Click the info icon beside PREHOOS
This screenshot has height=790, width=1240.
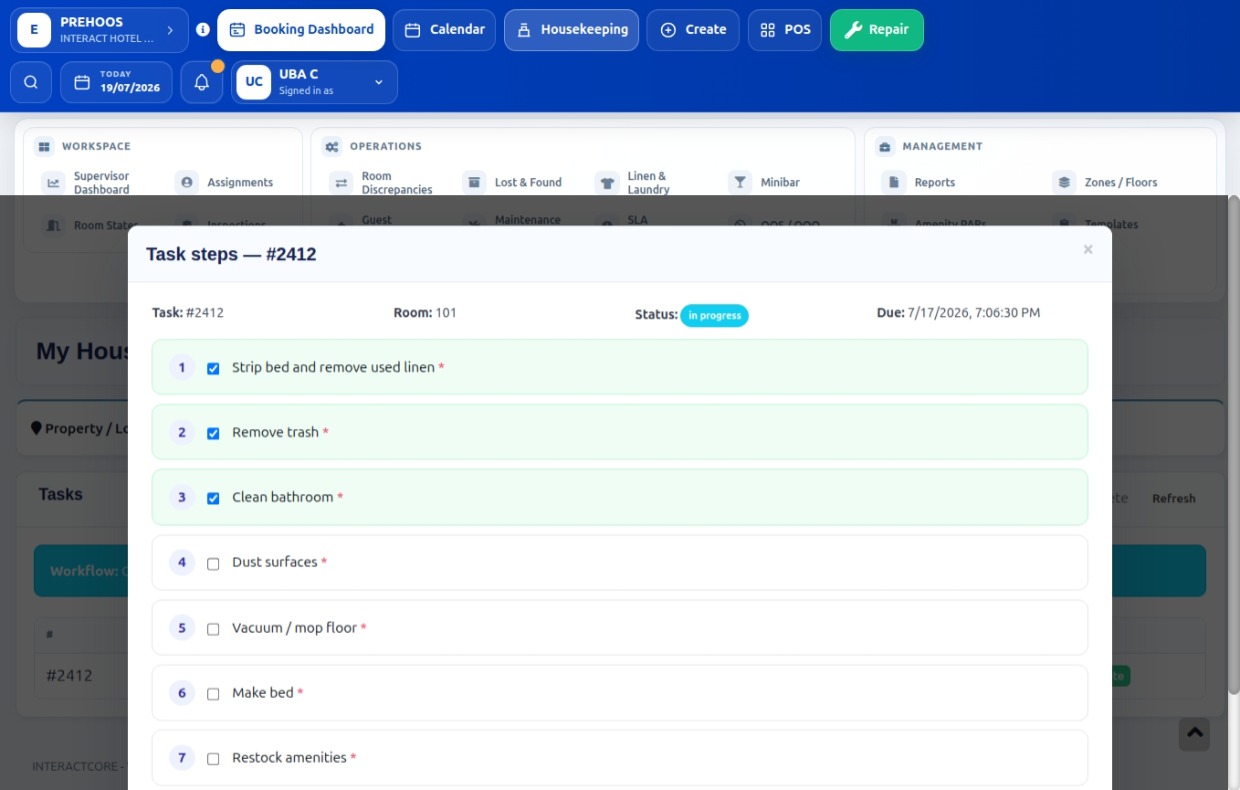(203, 30)
